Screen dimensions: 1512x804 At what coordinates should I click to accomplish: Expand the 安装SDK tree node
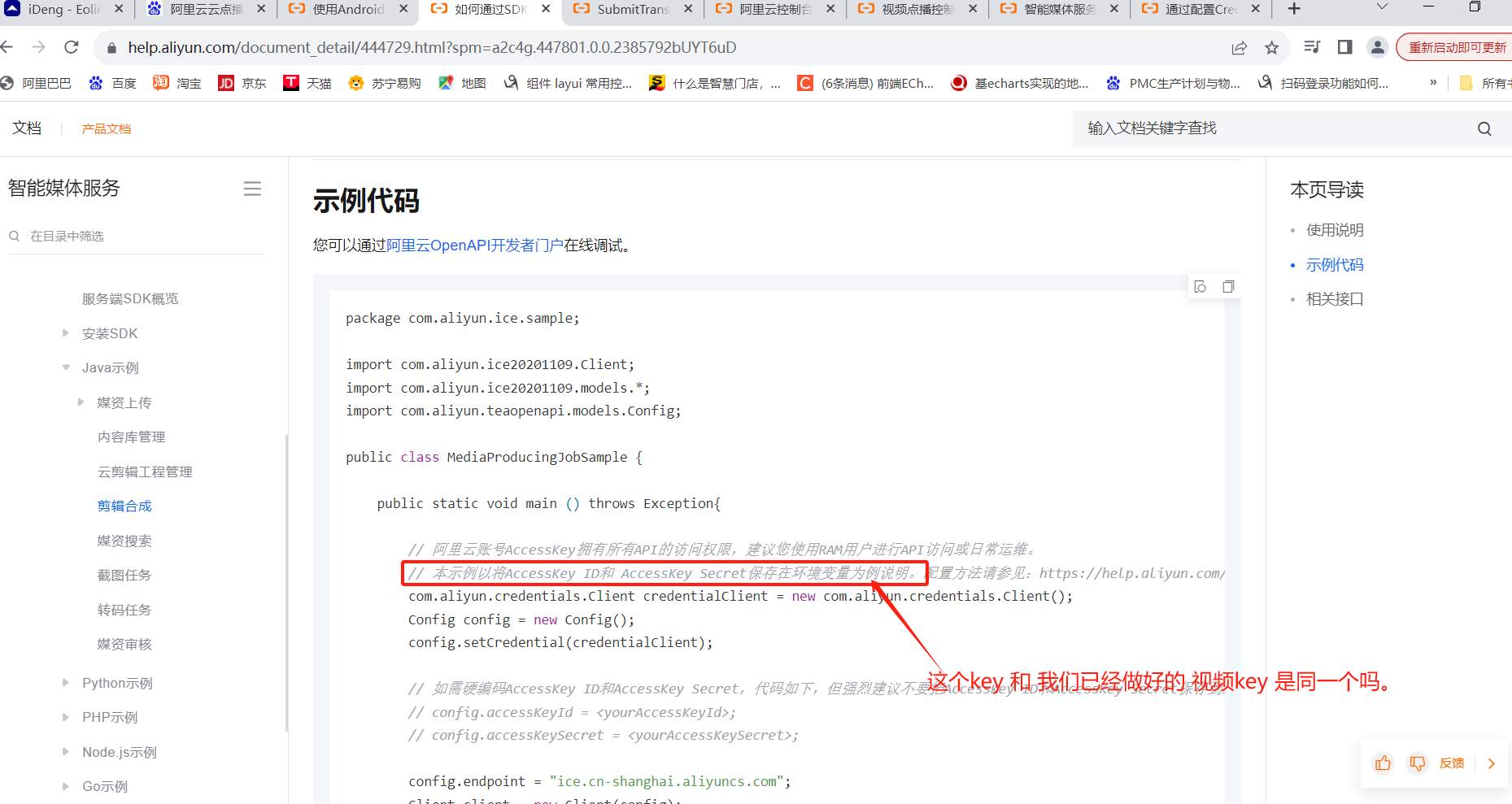click(66, 333)
